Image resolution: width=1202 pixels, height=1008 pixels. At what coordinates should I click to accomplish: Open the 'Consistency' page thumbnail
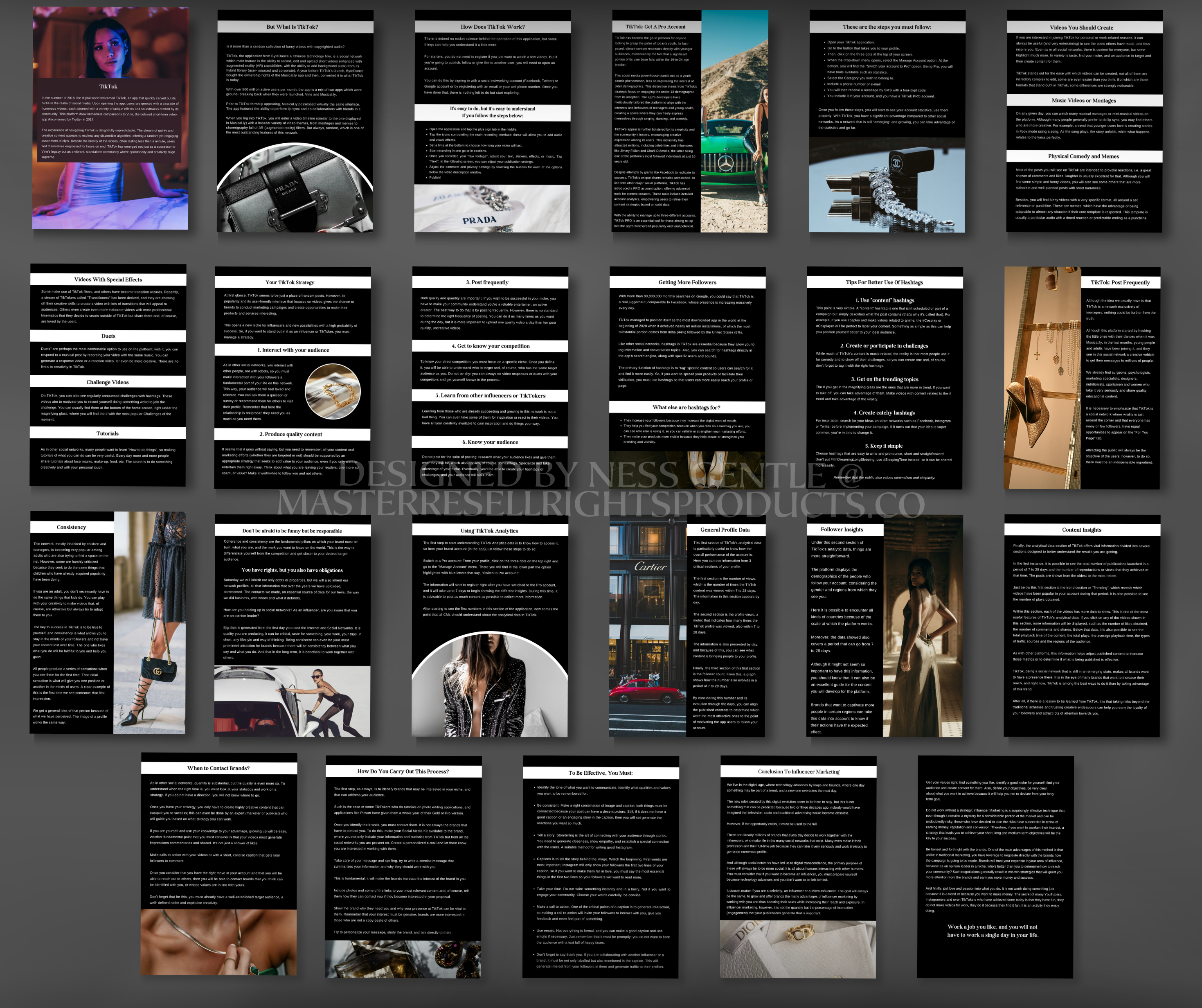click(x=108, y=622)
